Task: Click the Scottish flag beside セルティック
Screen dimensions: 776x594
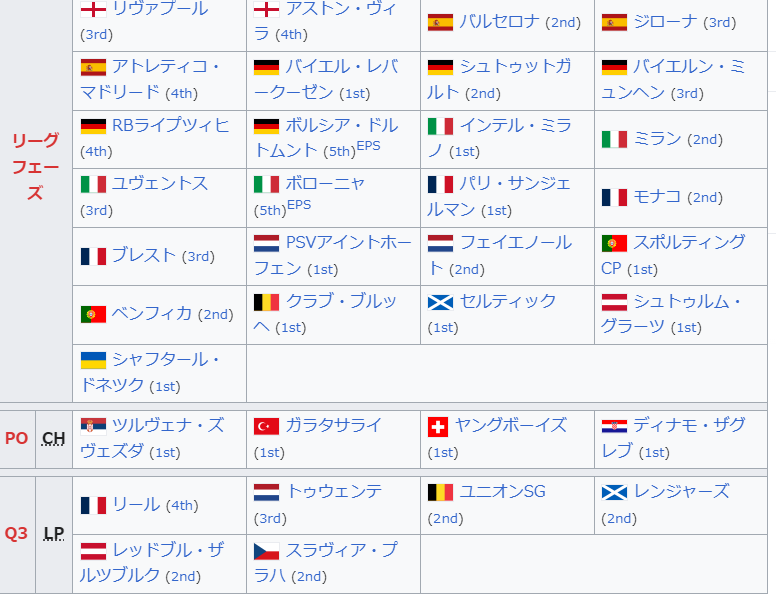Action: [x=440, y=302]
